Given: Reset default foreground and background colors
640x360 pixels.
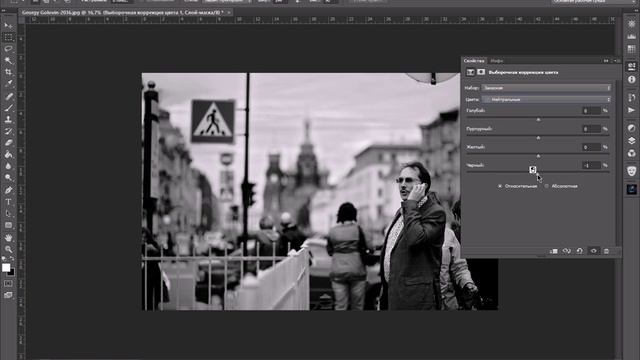Looking at the screenshot, I should pos(4,259).
